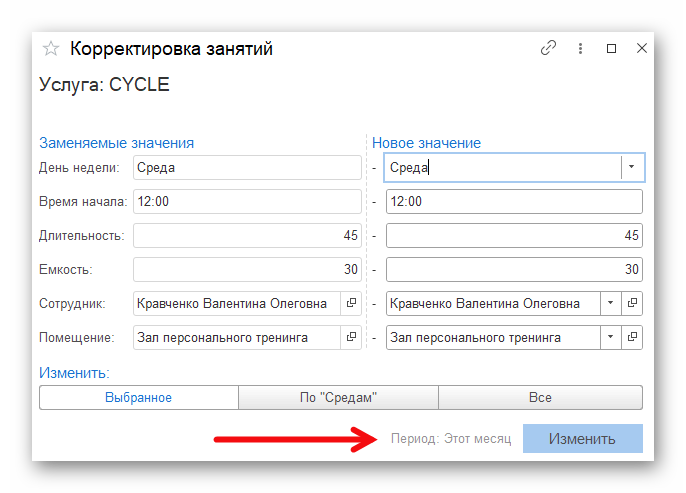686x493 pixels.
Task: Select the По "Средам" change option
Action: click(338, 397)
